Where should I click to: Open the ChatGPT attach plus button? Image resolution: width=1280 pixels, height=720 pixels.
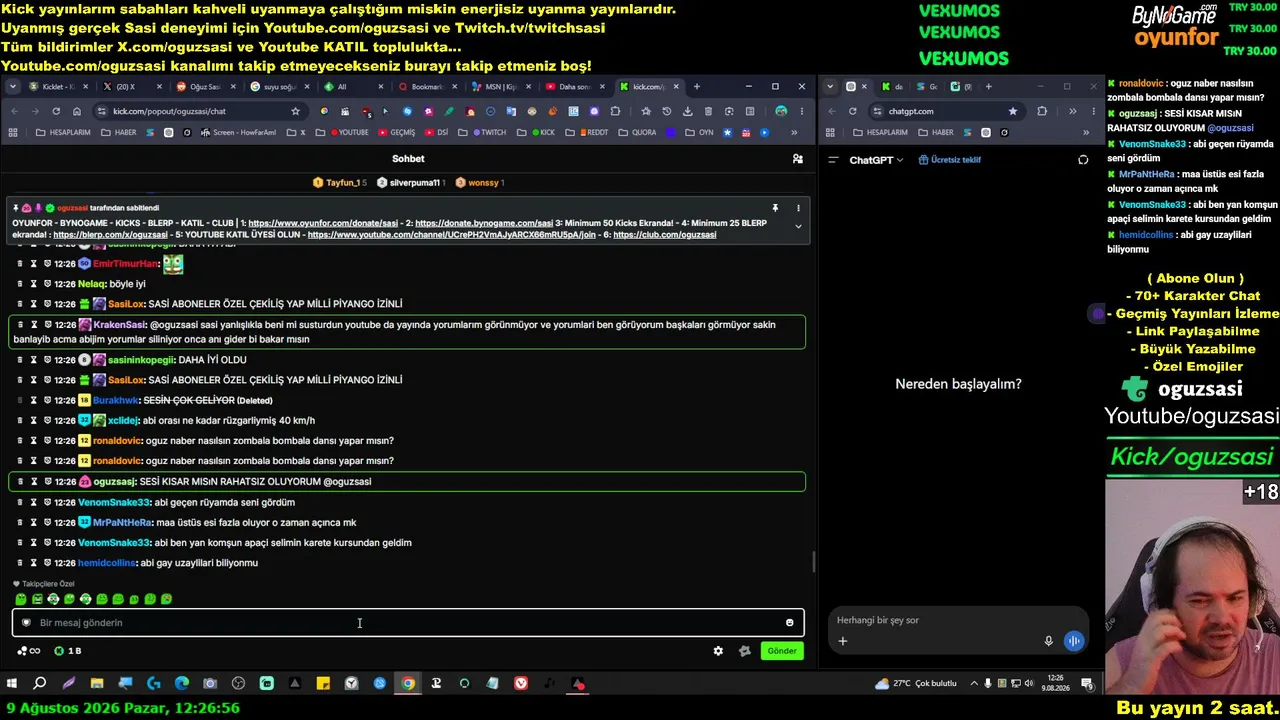843,641
